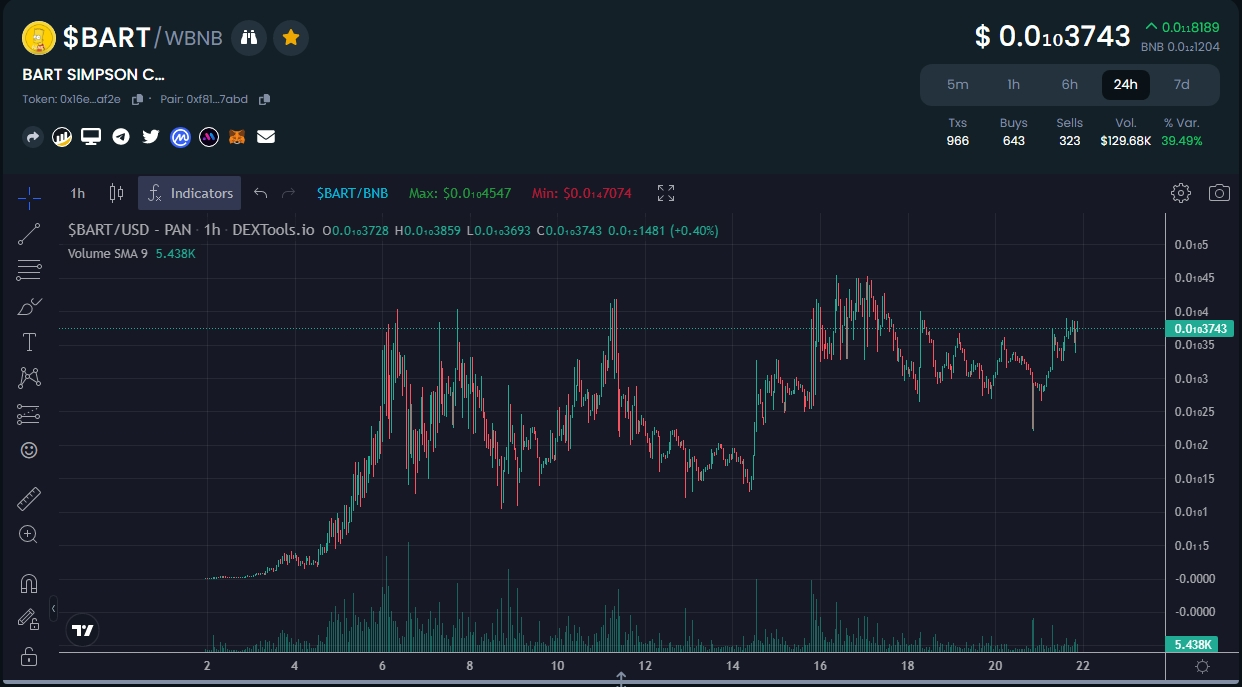Open the chart-bars explorer icon link

(62, 137)
